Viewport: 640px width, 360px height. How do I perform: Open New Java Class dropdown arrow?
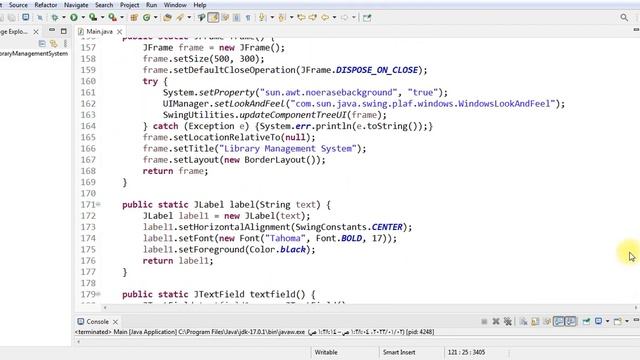(156, 18)
